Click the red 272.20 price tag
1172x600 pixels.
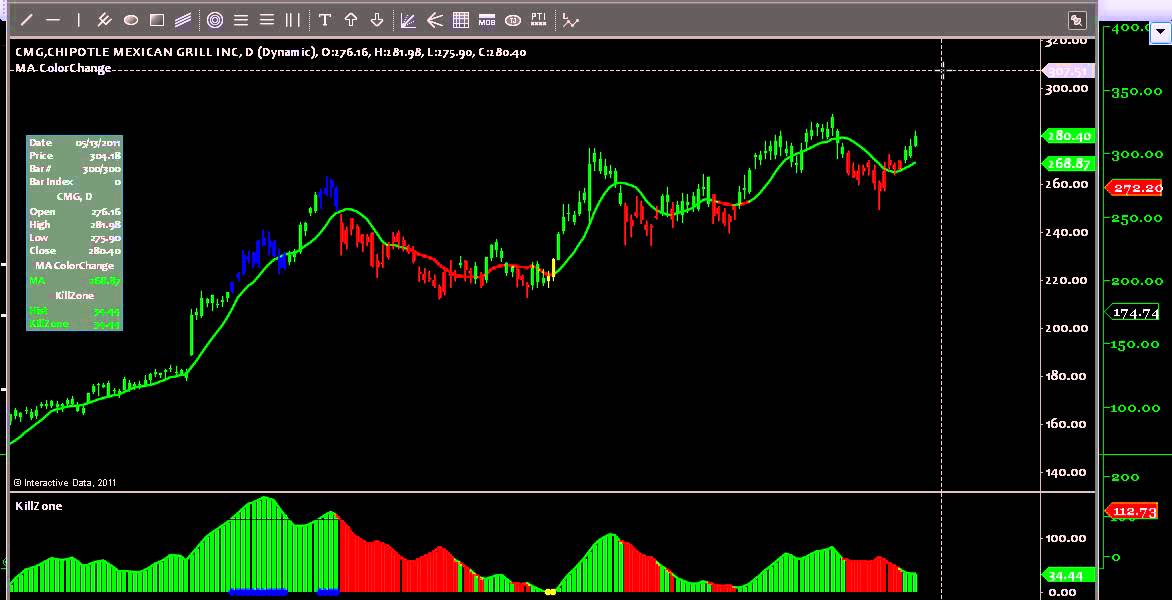[1136, 188]
